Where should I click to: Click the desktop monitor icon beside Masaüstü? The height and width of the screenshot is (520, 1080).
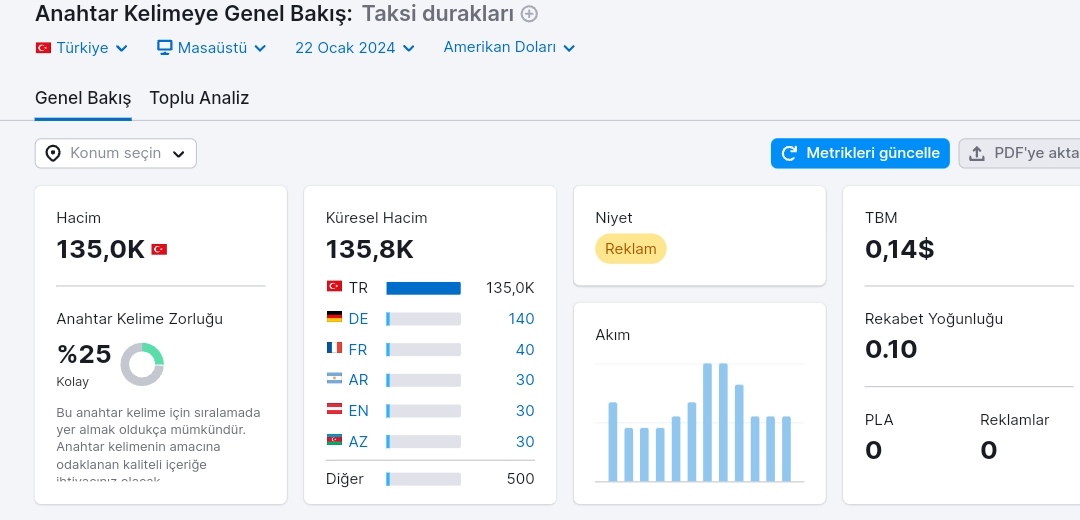164,48
